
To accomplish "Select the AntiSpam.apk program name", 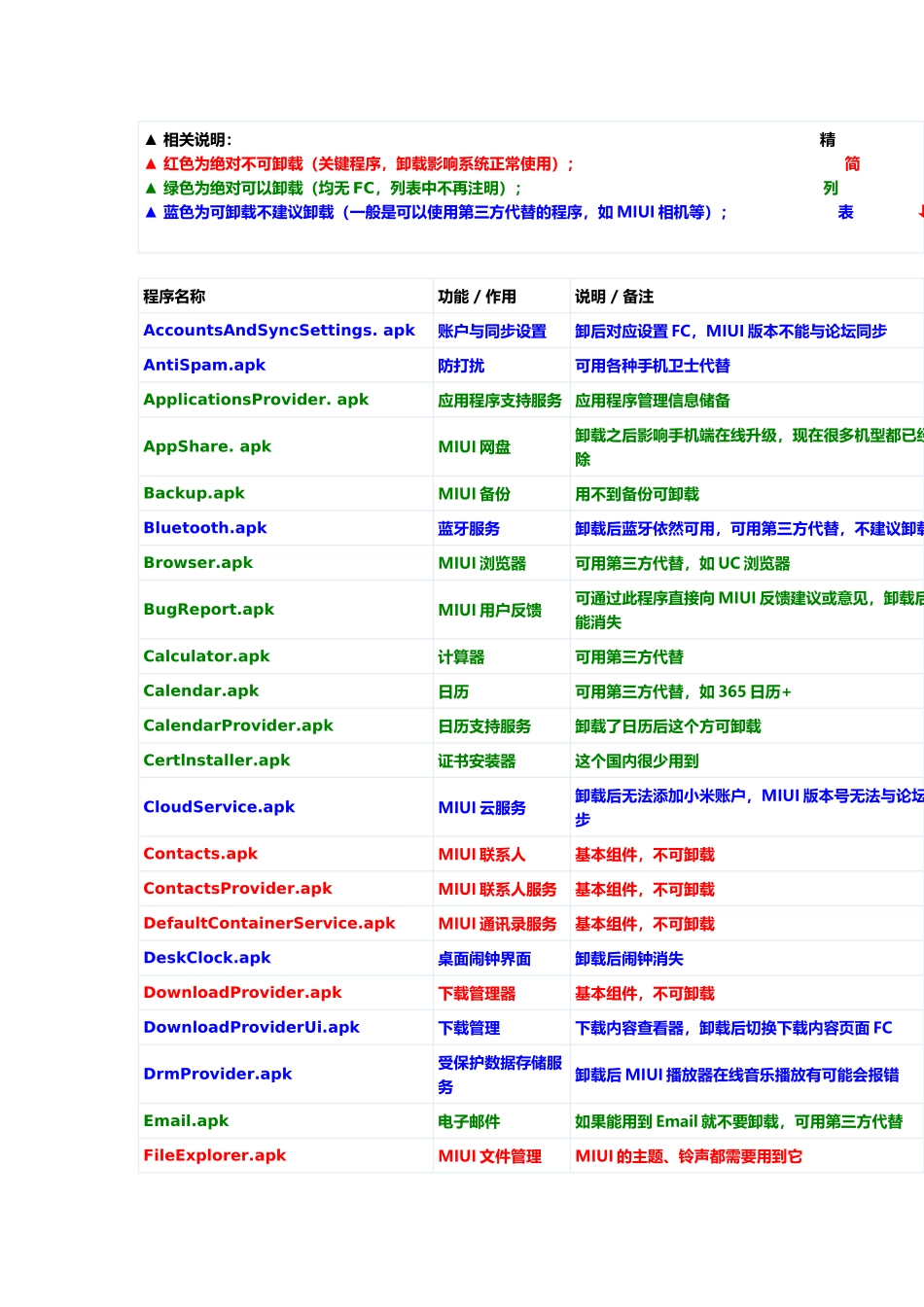I will pos(204,366).
